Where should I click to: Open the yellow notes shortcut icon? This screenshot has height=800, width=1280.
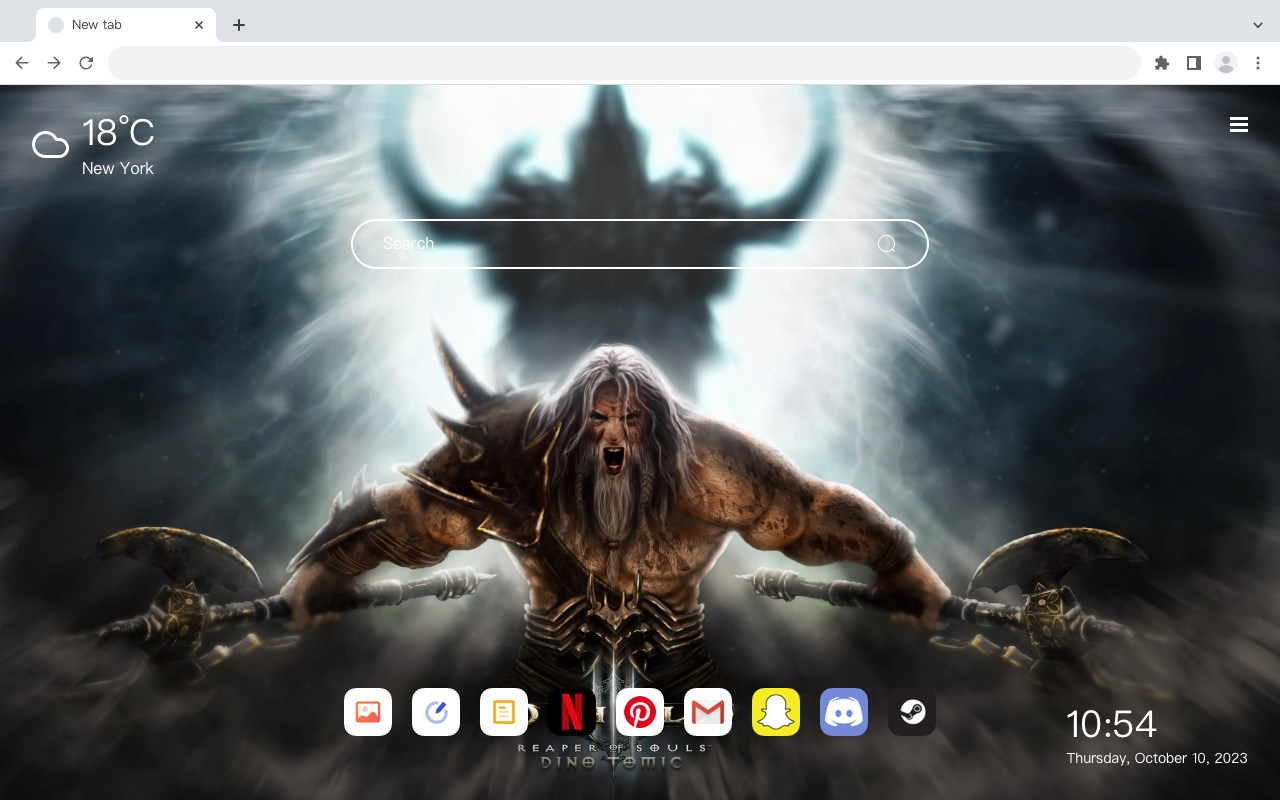(x=504, y=712)
